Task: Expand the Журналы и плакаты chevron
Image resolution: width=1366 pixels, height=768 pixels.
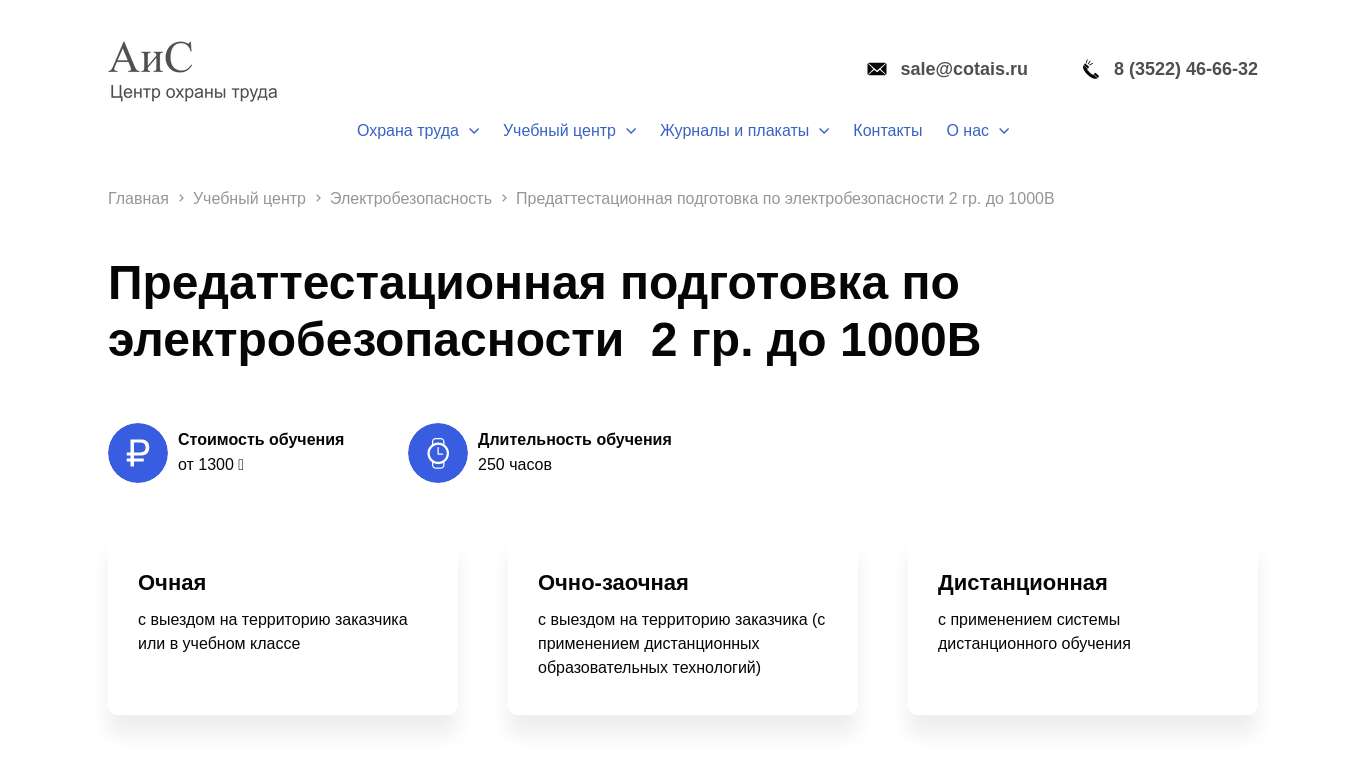Action: pos(824,131)
